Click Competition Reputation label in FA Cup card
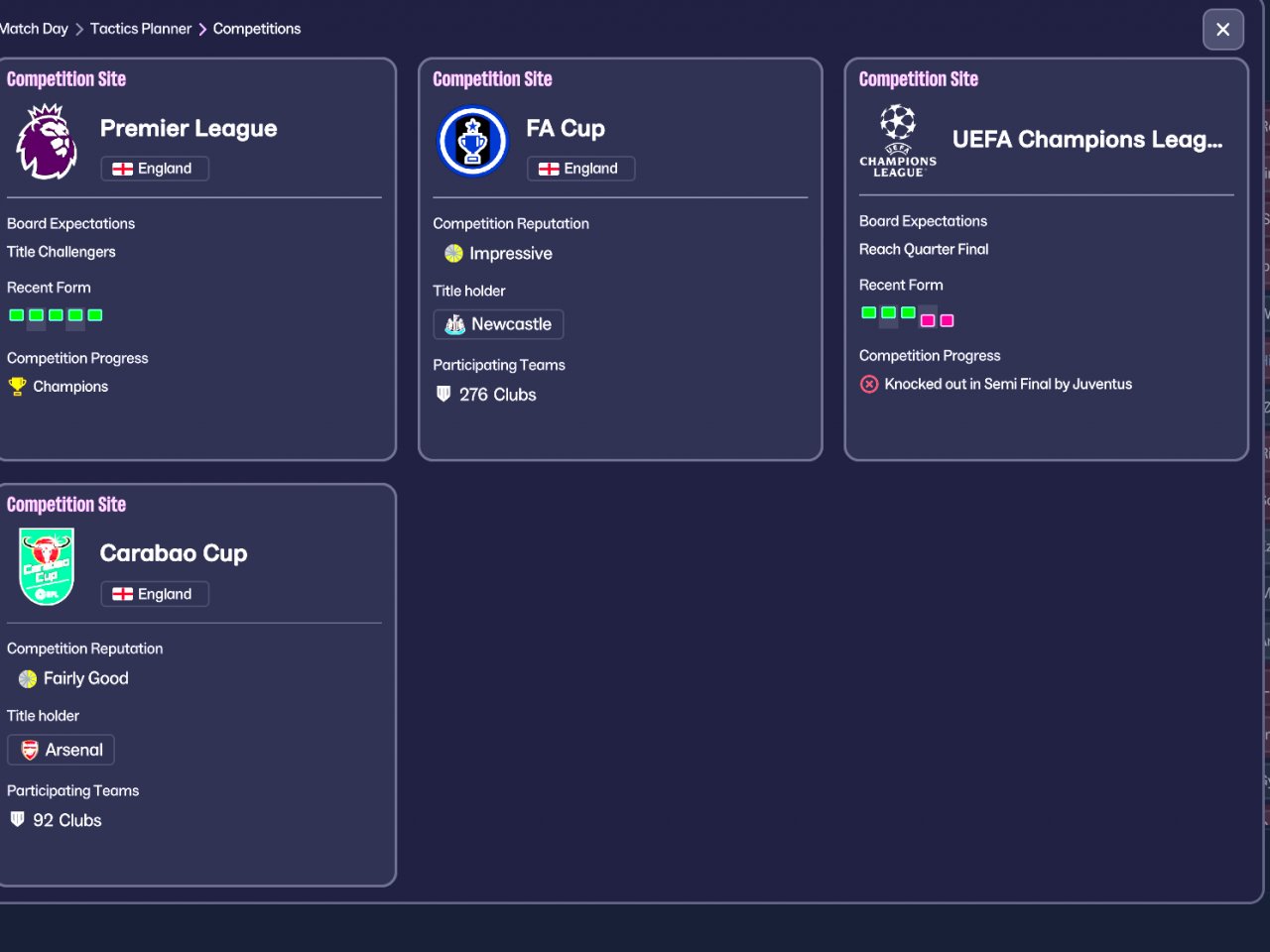This screenshot has width=1270, height=952. (x=511, y=224)
